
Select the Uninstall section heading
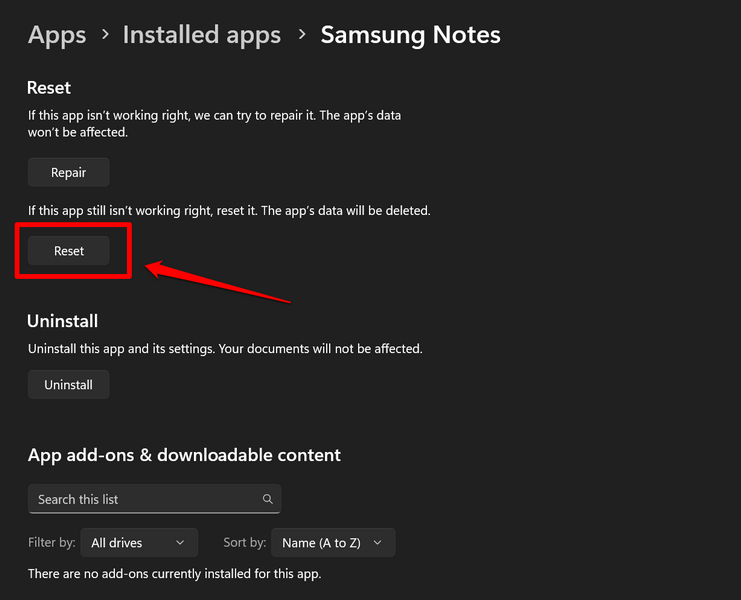tap(62, 321)
